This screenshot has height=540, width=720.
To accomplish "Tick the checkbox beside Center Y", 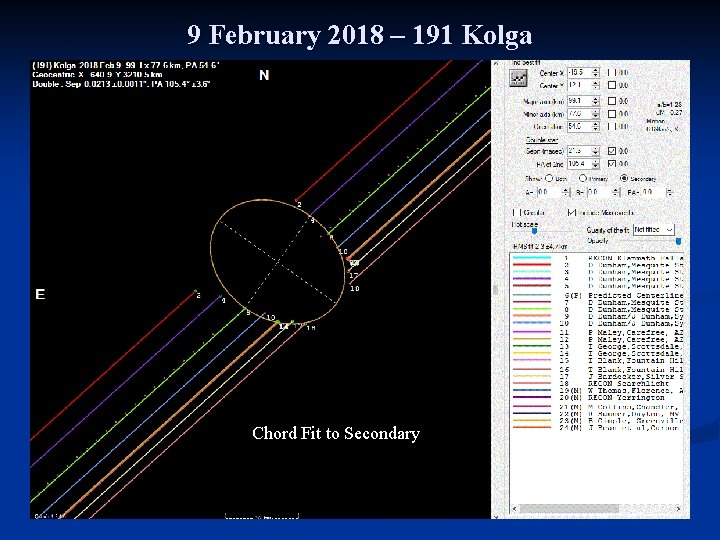I will 611,85.
